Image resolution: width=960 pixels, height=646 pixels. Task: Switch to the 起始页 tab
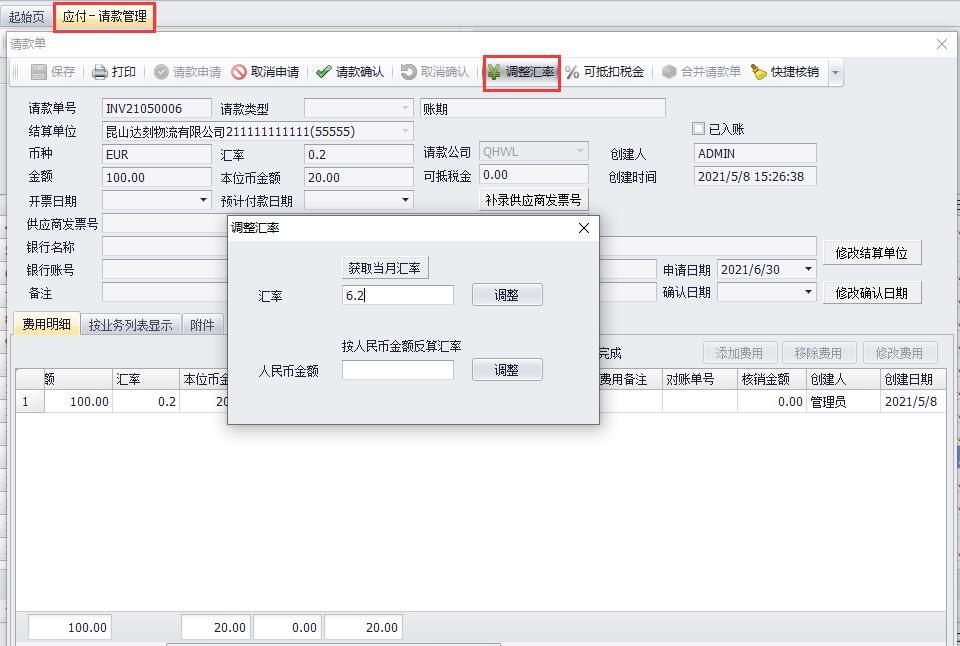26,17
